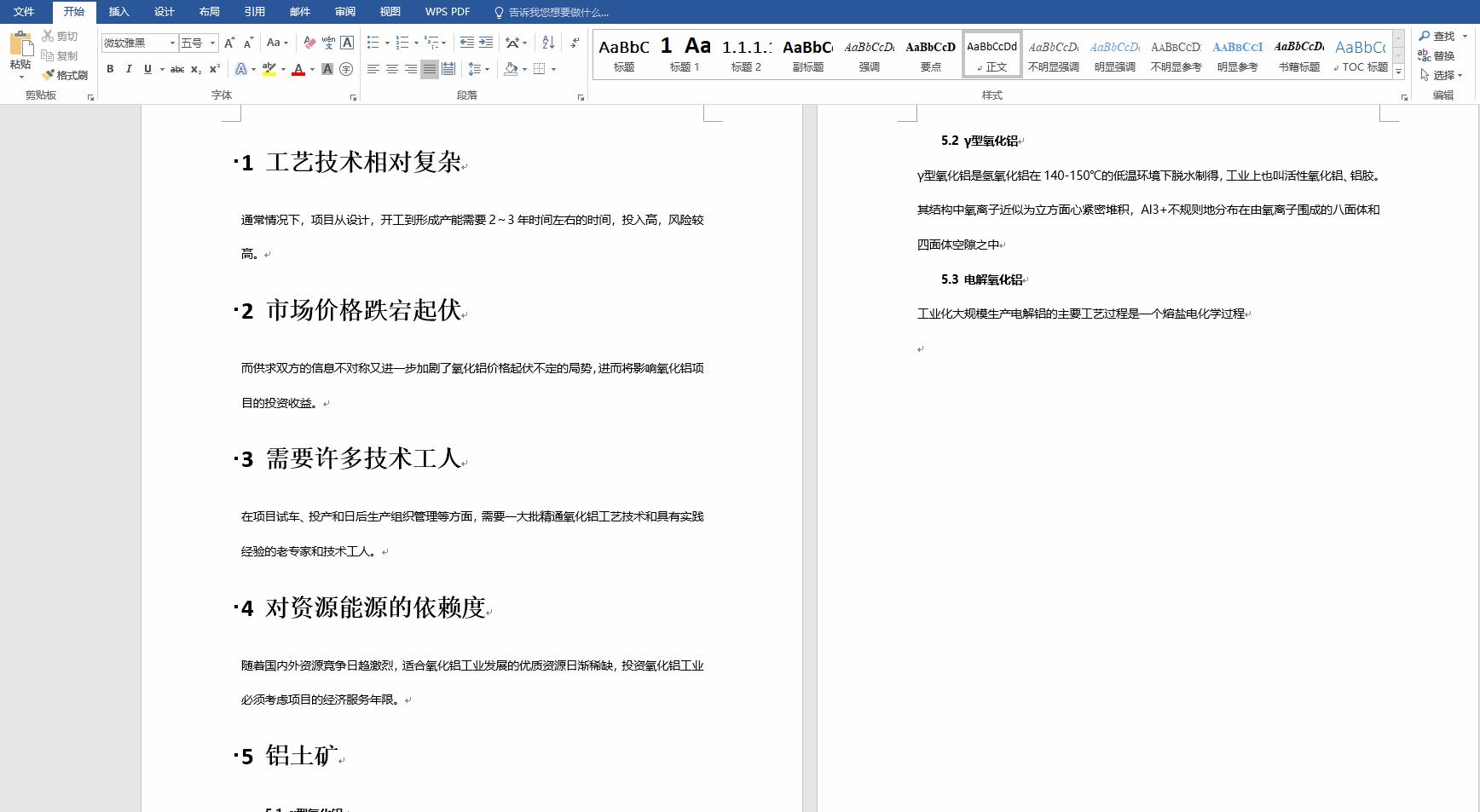Screen dimensions: 1480x812
Task: Toggle bold formatting
Action: pos(111,70)
